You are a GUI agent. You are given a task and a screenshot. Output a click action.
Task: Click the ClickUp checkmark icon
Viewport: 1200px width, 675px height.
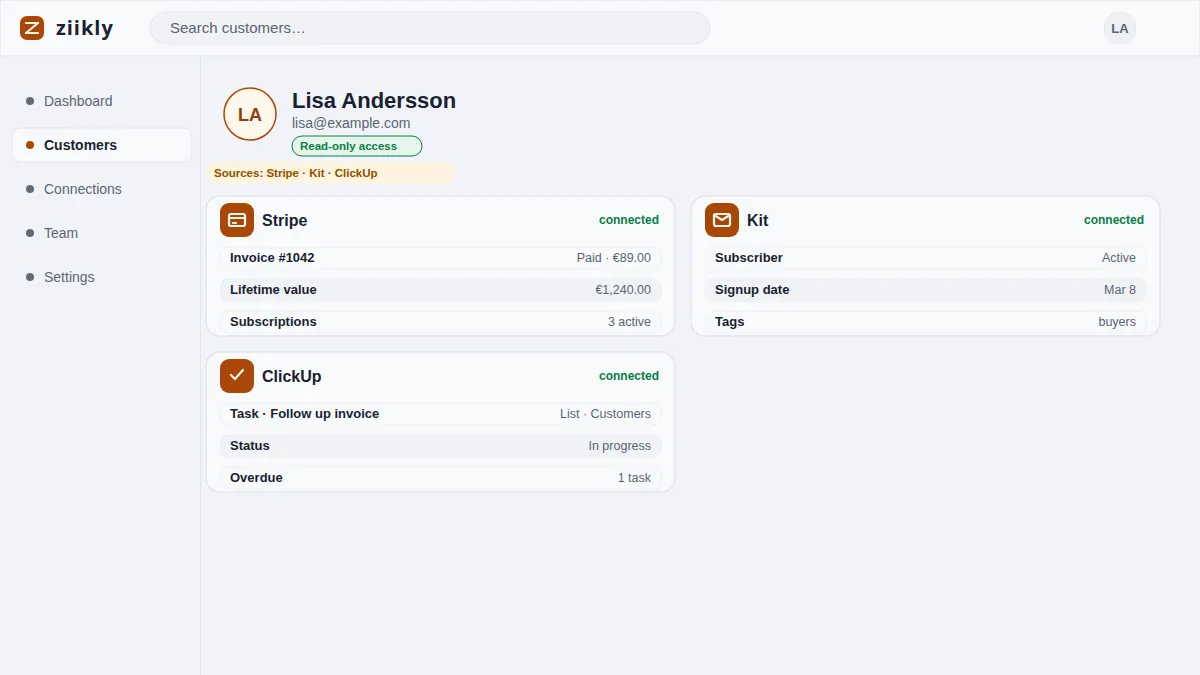(x=237, y=376)
